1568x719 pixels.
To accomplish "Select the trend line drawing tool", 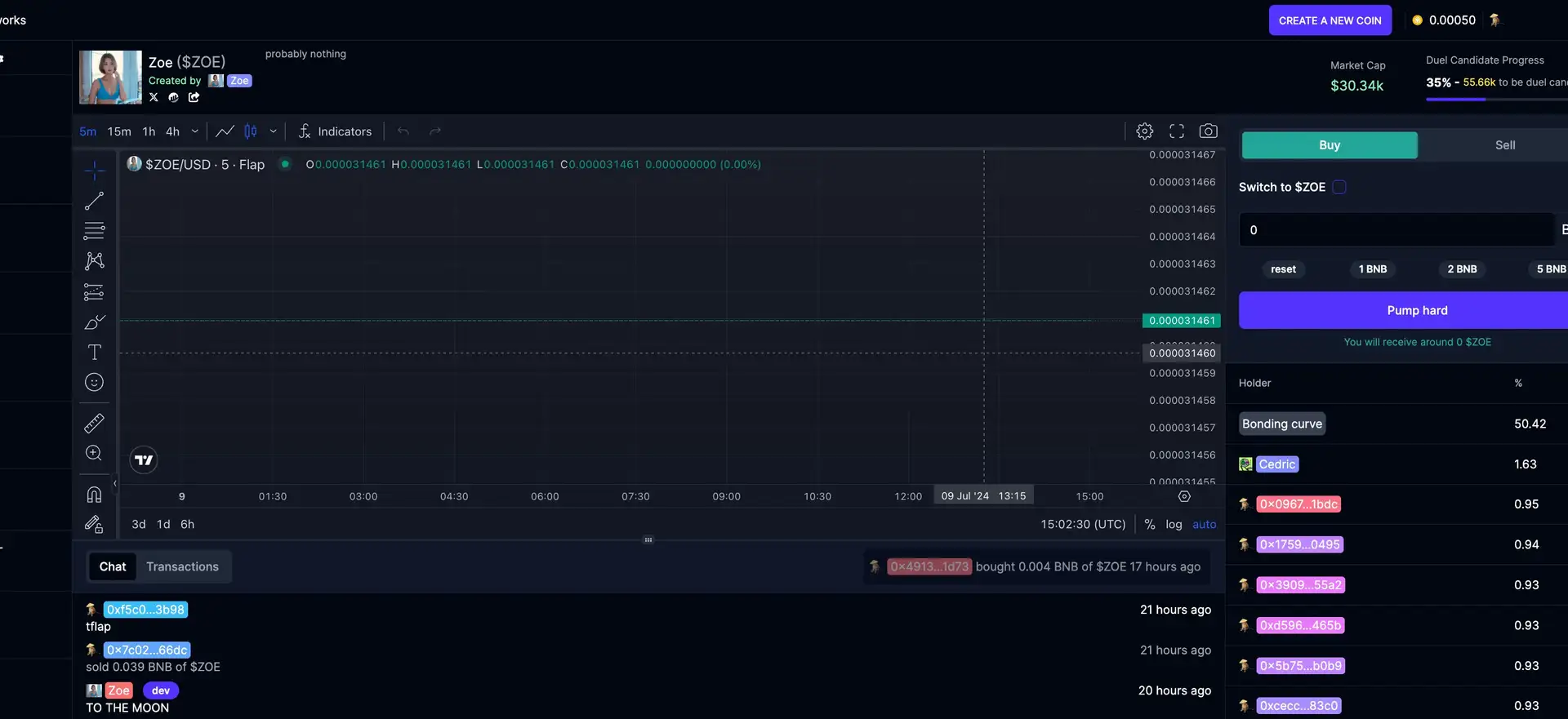I will click(x=94, y=201).
